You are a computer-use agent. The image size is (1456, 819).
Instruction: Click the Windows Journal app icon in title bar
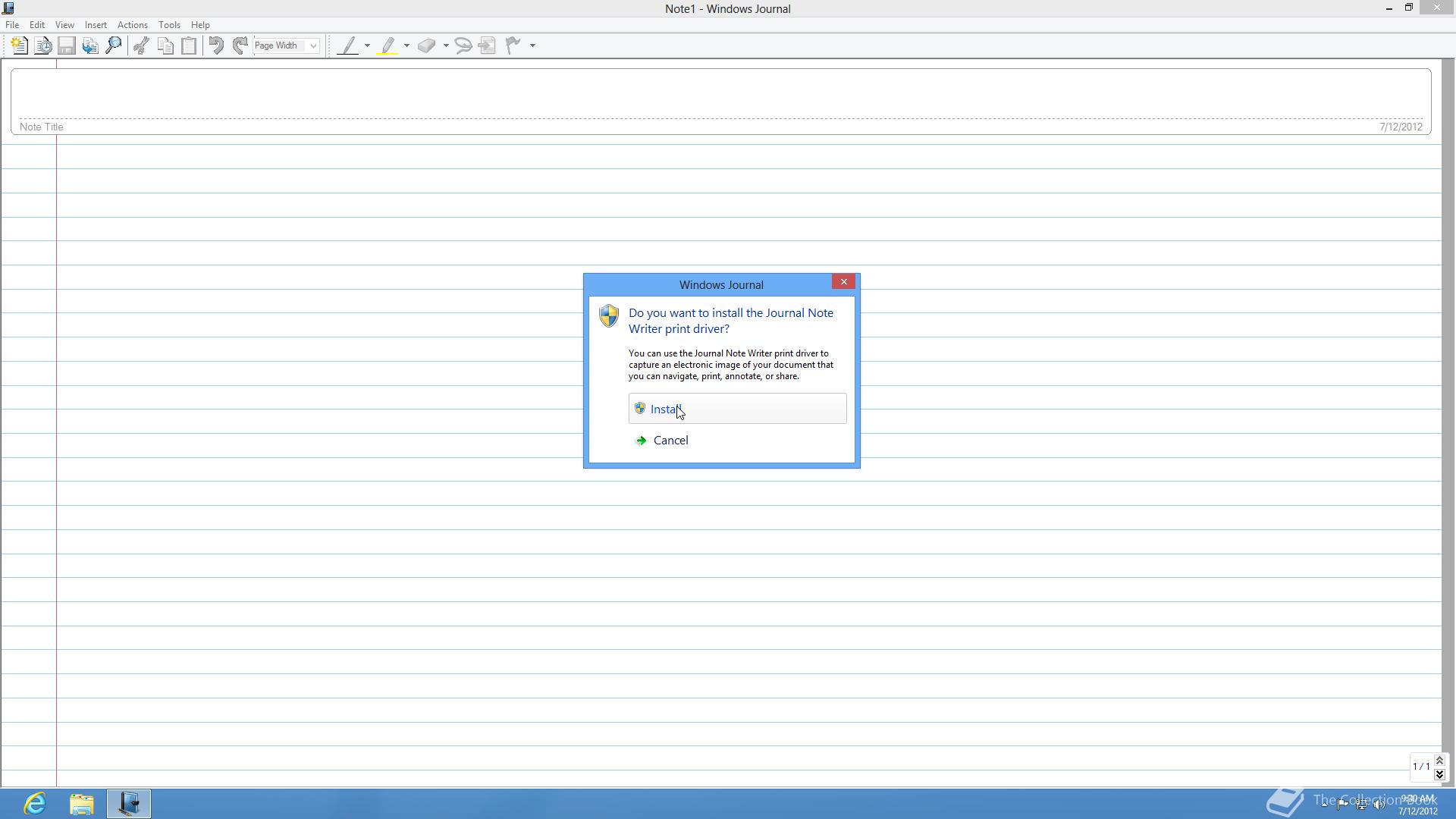[8, 8]
